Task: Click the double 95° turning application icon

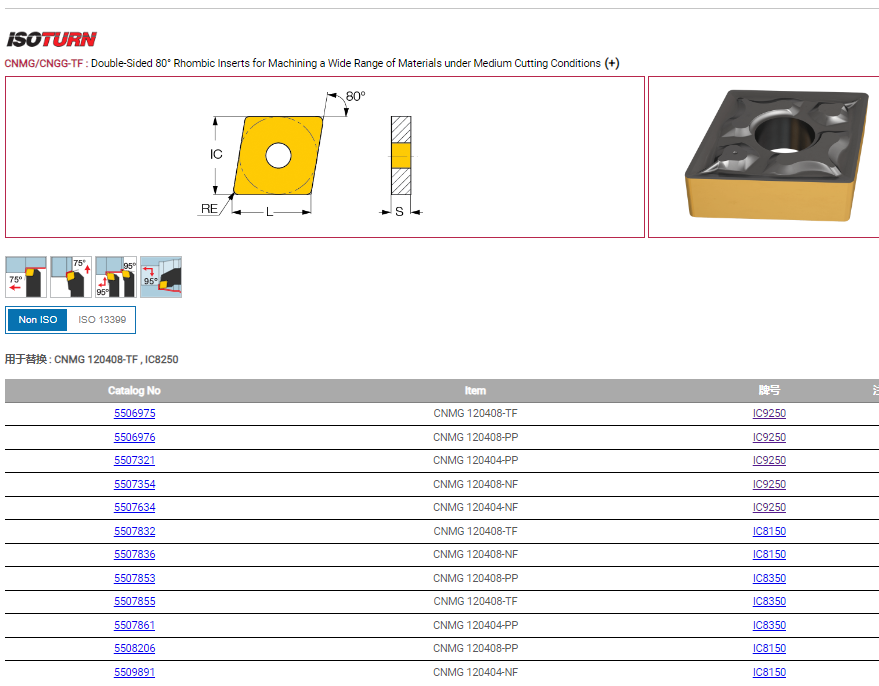Action: coord(115,277)
